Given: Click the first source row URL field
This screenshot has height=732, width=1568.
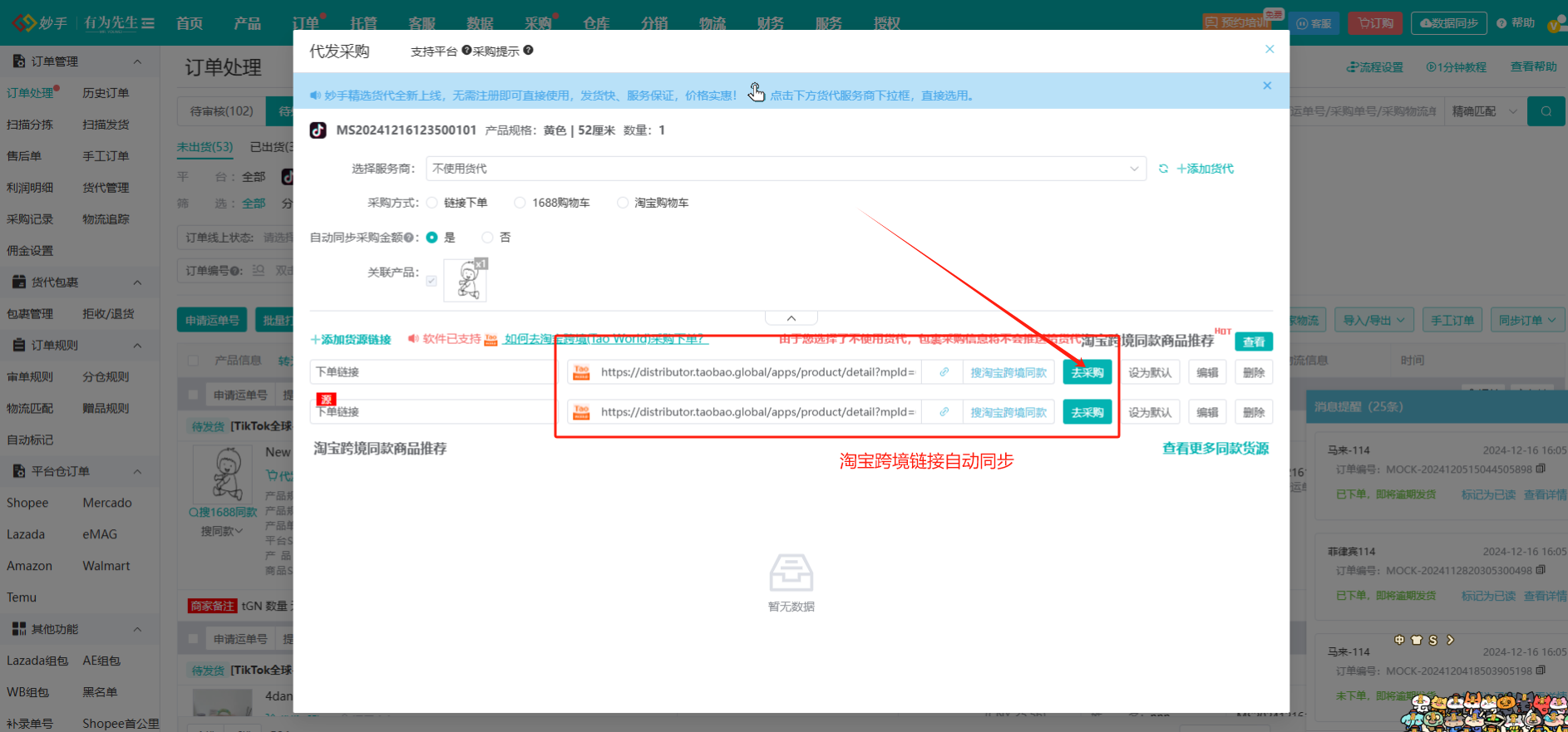Looking at the screenshot, I should click(757, 372).
